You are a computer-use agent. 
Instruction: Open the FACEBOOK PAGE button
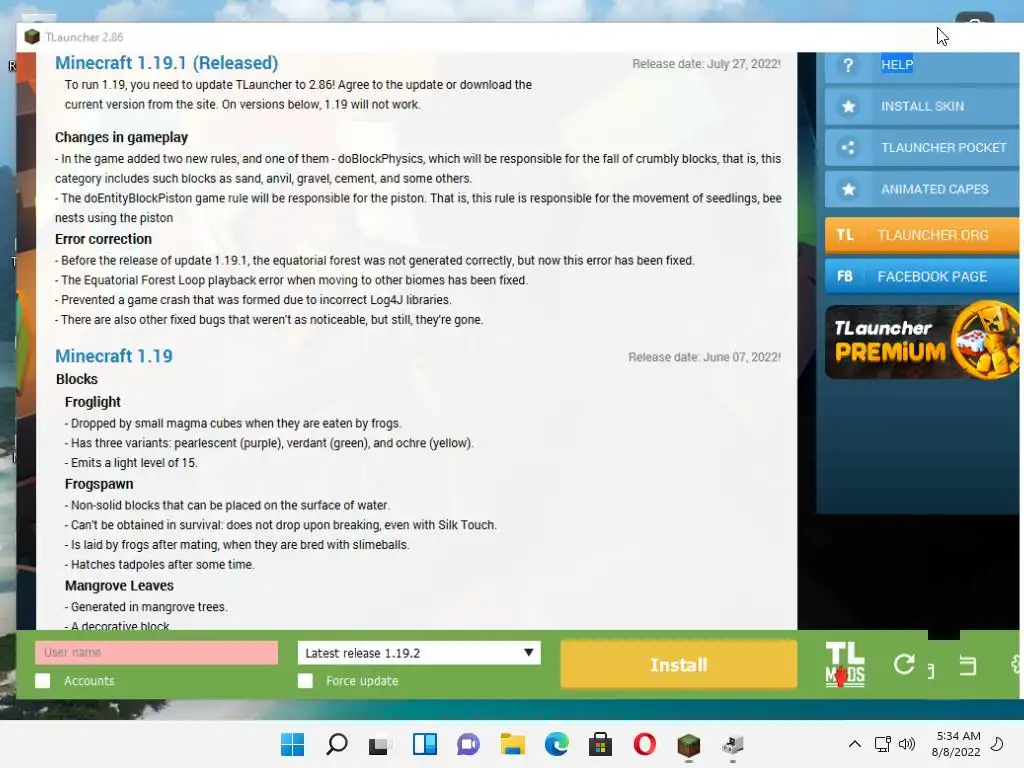921,276
